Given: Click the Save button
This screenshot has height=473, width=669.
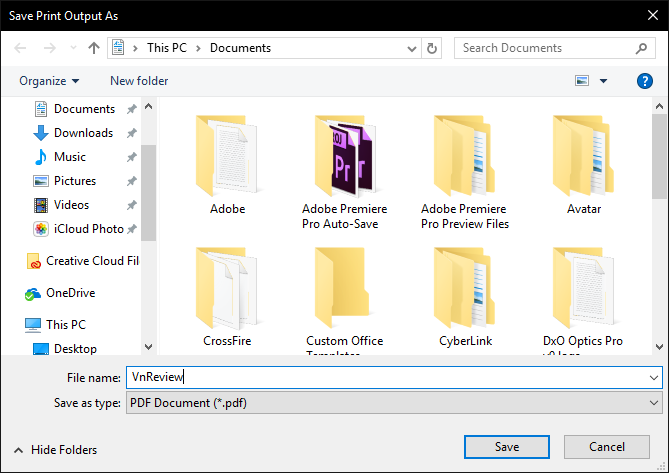Looking at the screenshot, I should pyautogui.click(x=506, y=447).
